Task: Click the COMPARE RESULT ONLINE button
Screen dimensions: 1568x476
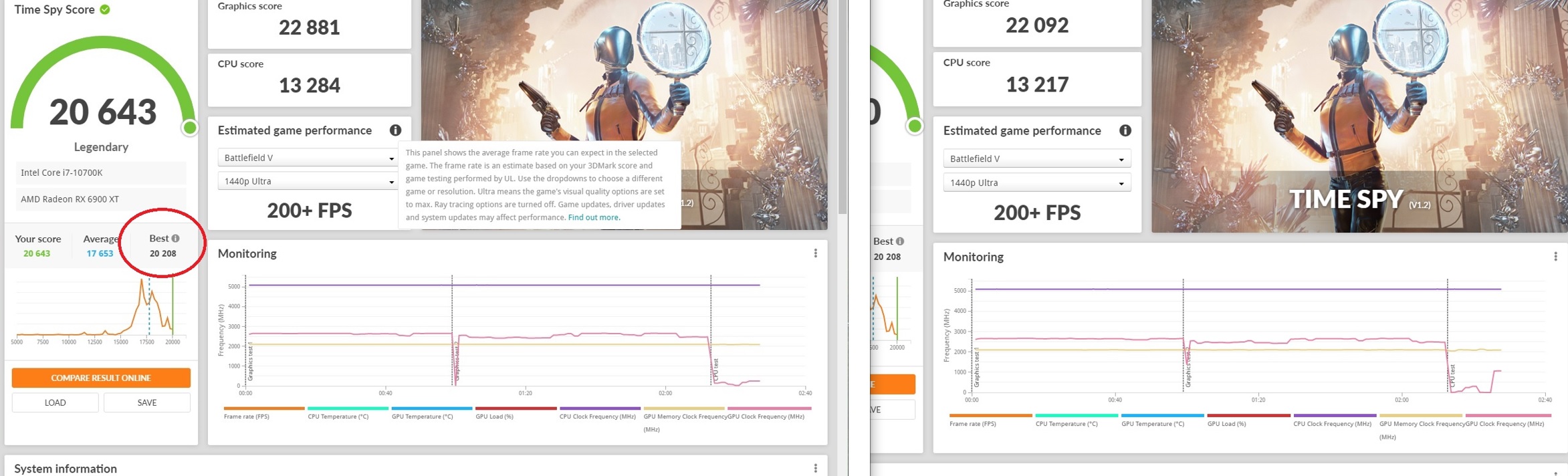Action: tap(101, 378)
